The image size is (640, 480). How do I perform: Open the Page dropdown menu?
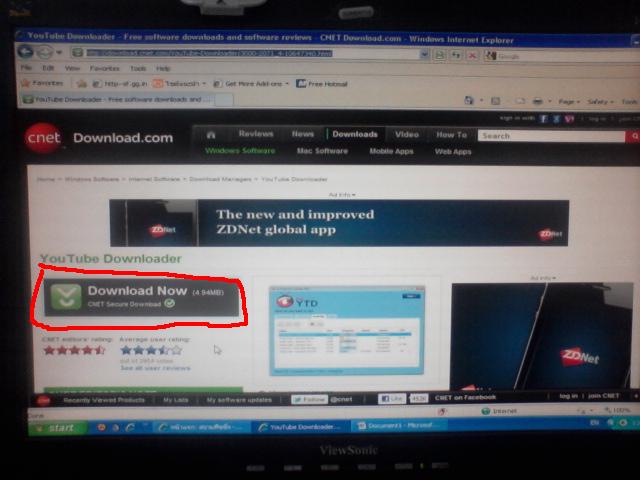click(569, 102)
